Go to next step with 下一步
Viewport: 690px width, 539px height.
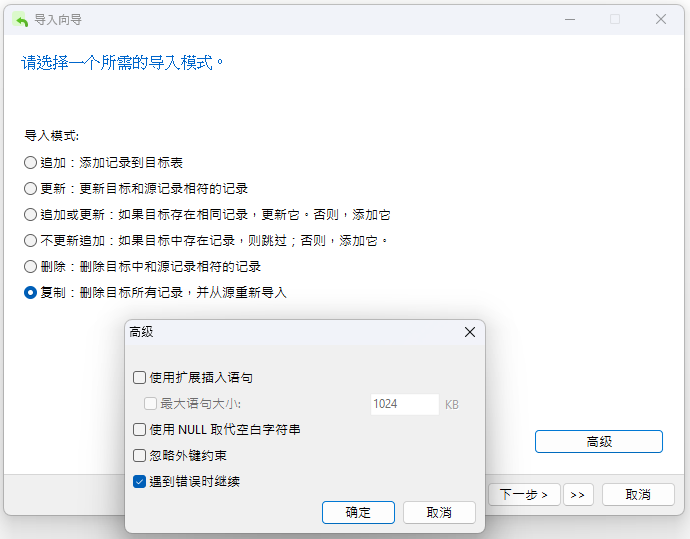click(x=524, y=495)
